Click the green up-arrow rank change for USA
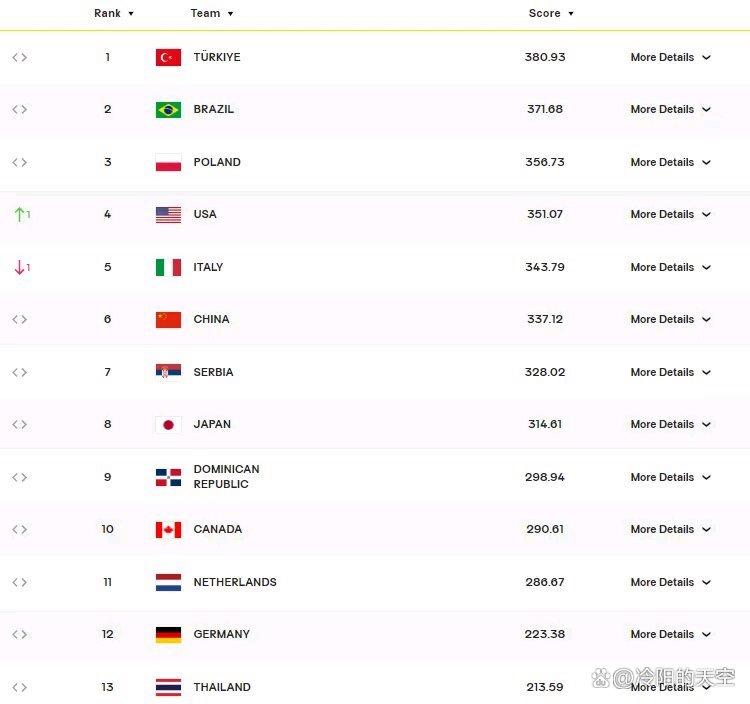Image resolution: width=750 pixels, height=704 pixels. click(22, 214)
